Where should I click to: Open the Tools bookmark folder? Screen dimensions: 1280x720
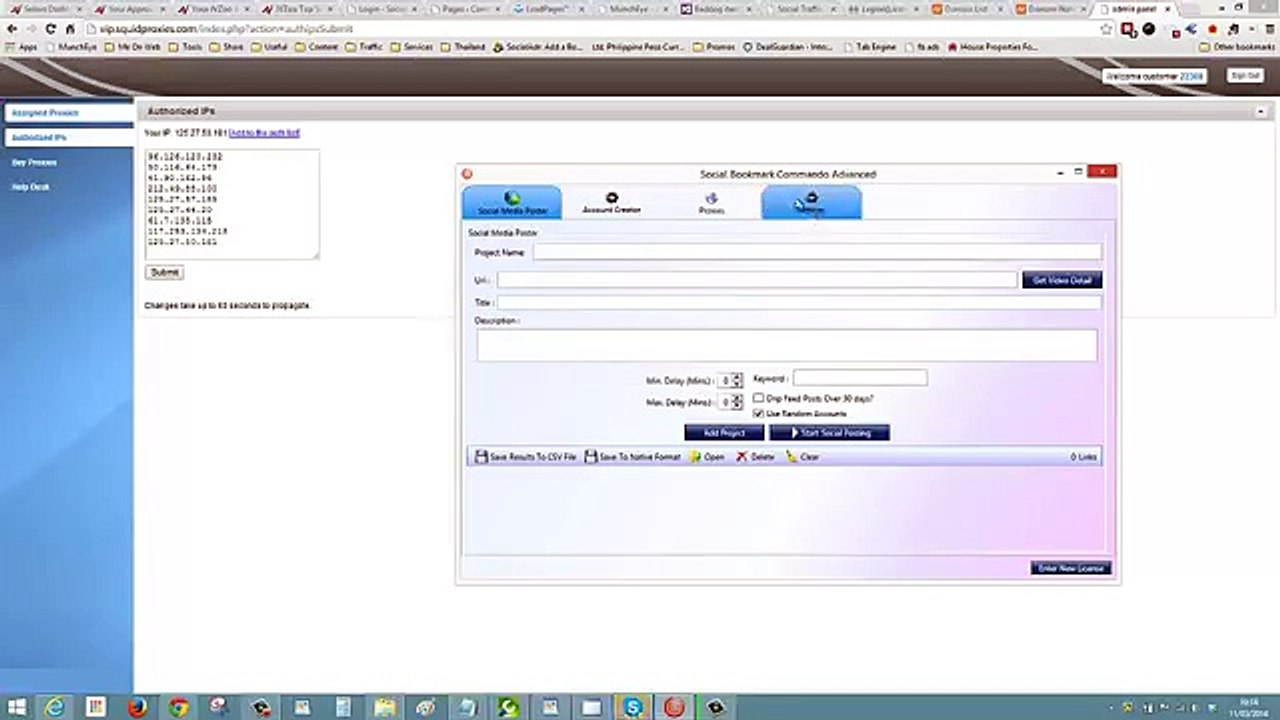pos(185,47)
